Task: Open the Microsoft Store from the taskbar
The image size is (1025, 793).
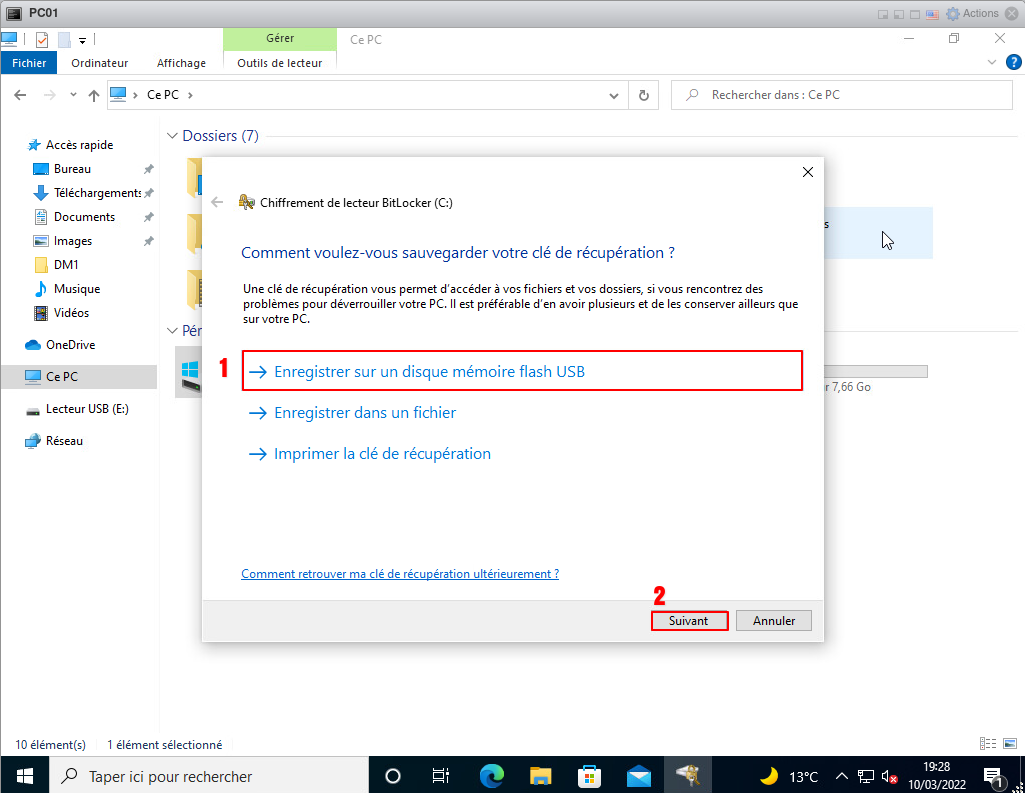Action: coord(590,776)
